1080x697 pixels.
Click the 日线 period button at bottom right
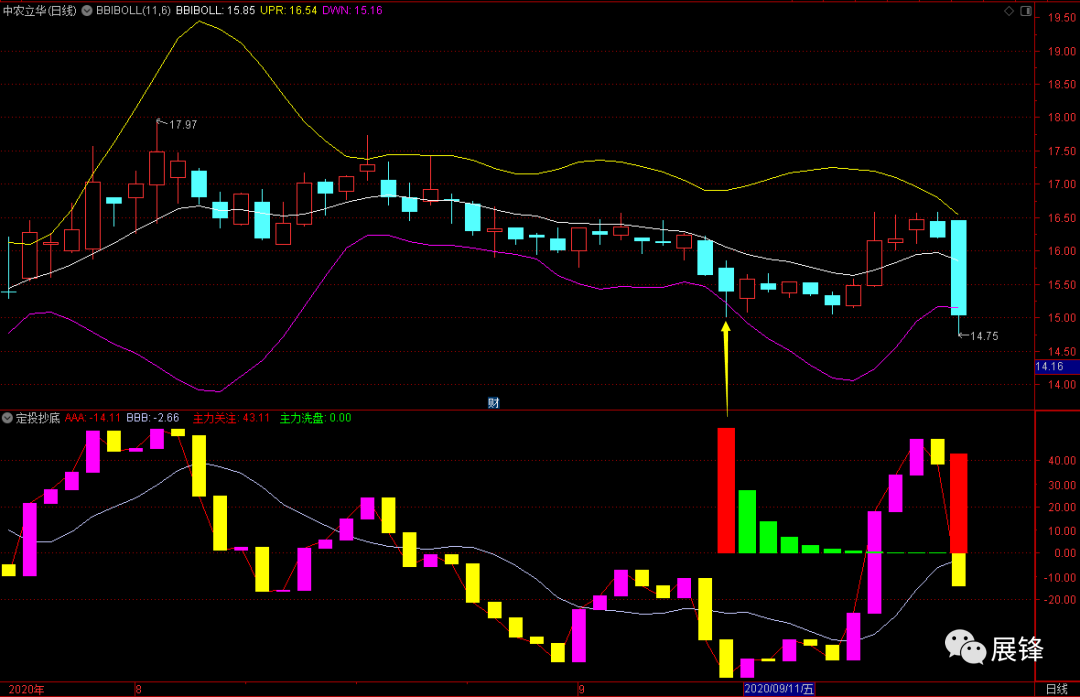[x=1057, y=689]
